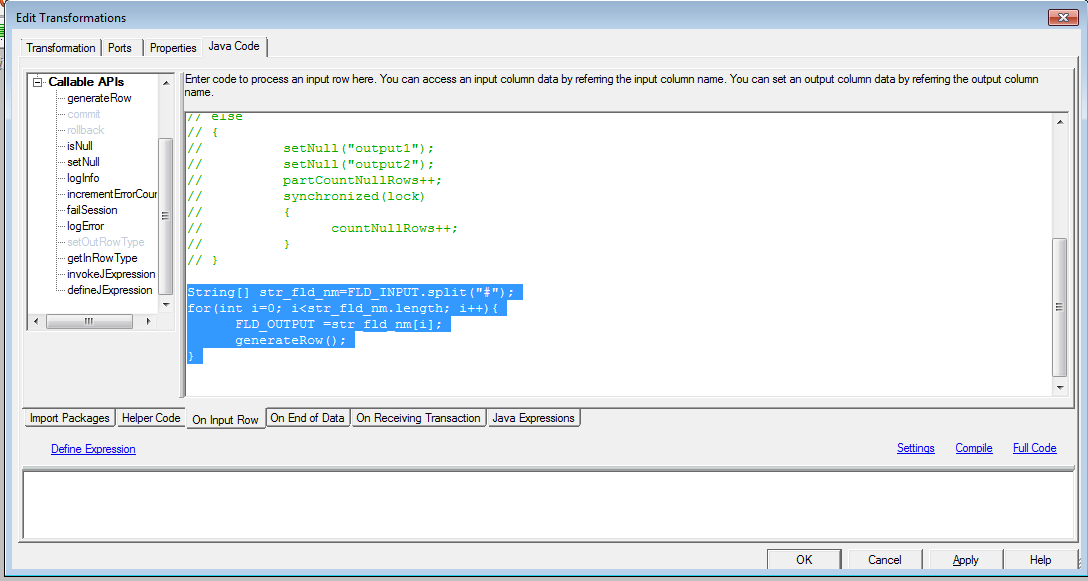This screenshot has height=581, width=1088.
Task: Open the Java Expressions tab
Action: (x=533, y=418)
